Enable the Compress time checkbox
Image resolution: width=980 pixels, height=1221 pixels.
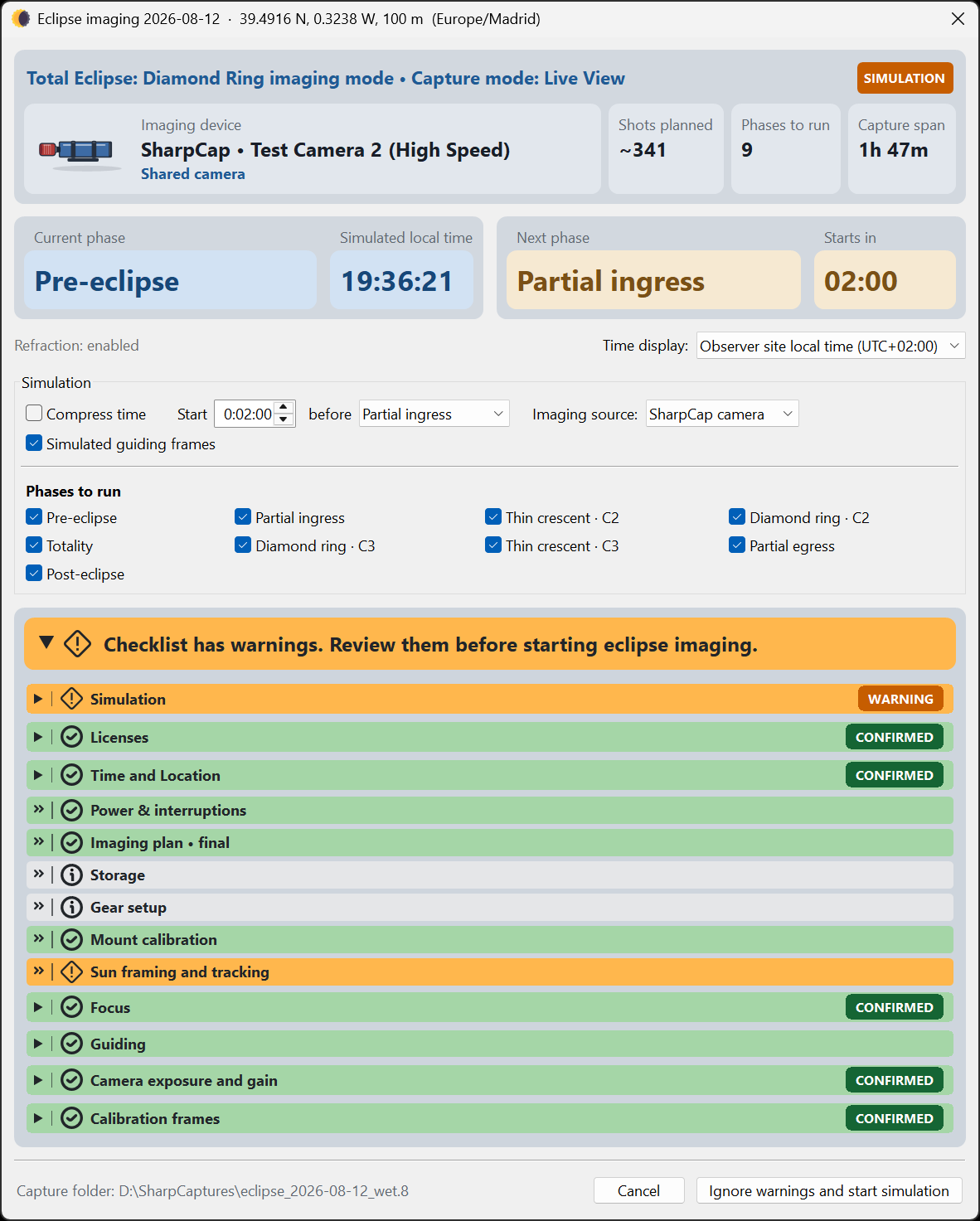click(34, 413)
